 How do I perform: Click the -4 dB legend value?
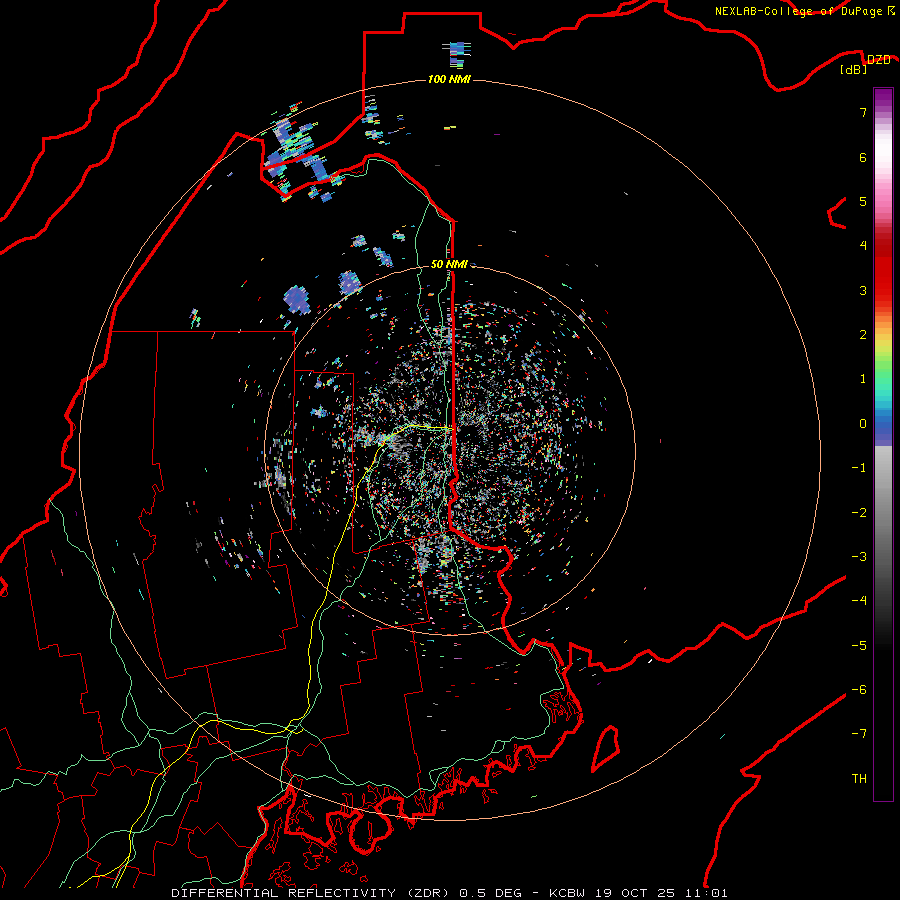click(x=859, y=601)
